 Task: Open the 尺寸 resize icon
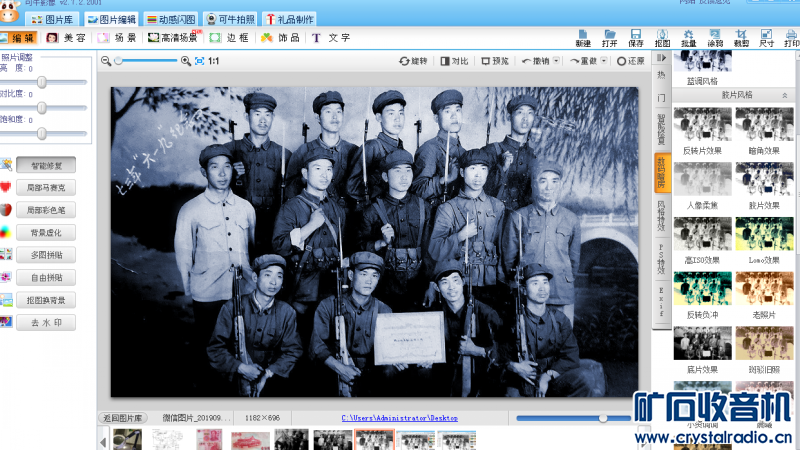pos(766,38)
